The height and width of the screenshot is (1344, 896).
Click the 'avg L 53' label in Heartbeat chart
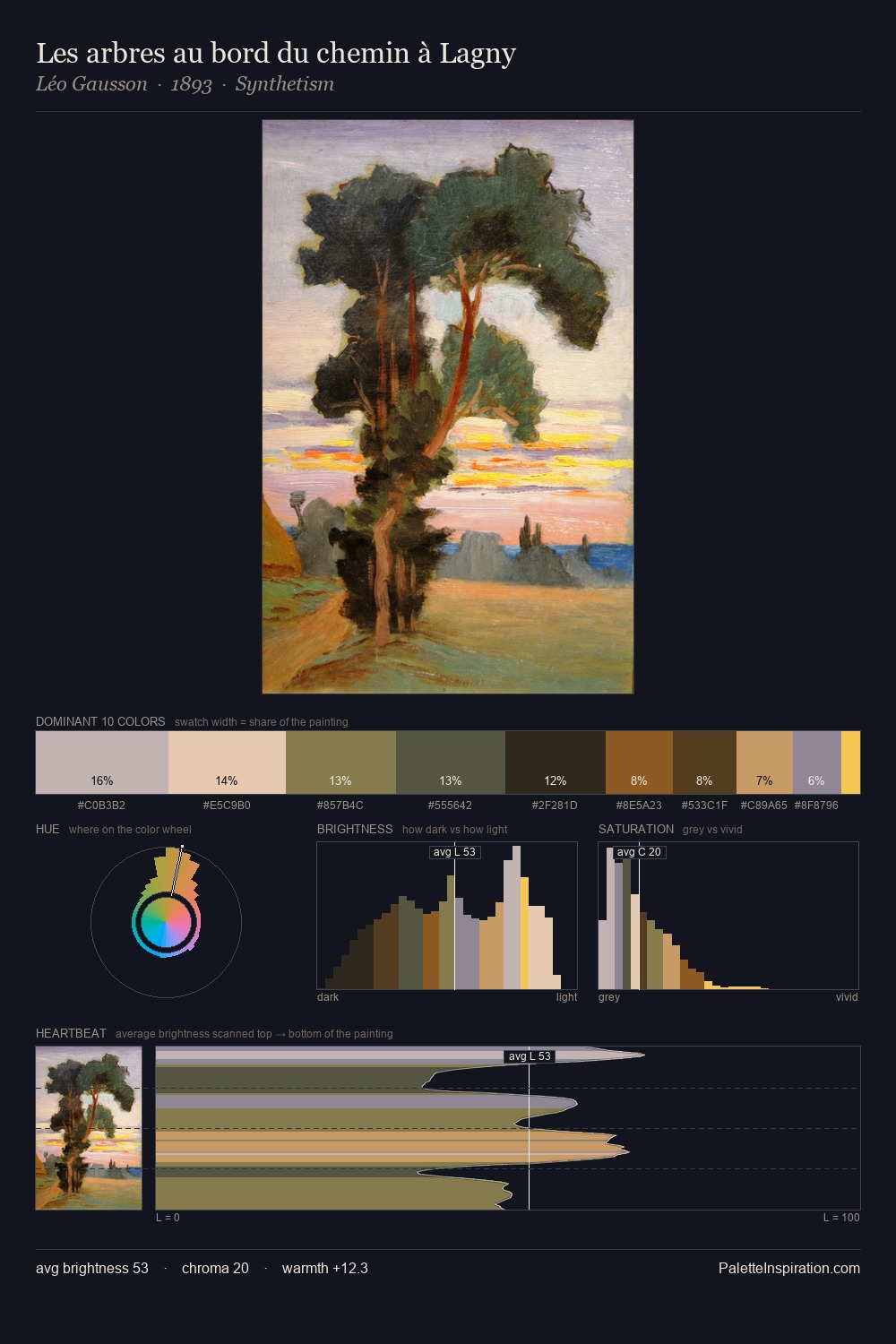[530, 1056]
